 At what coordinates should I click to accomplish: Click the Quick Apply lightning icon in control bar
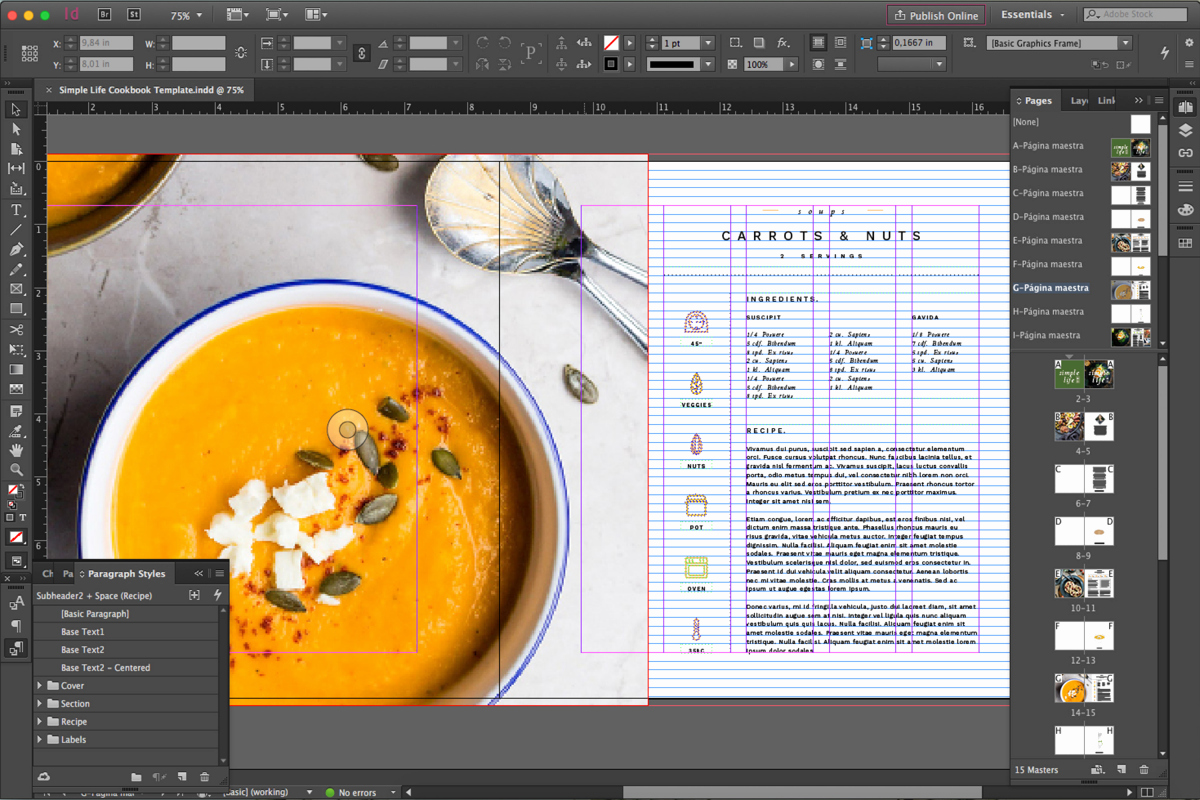1164,52
